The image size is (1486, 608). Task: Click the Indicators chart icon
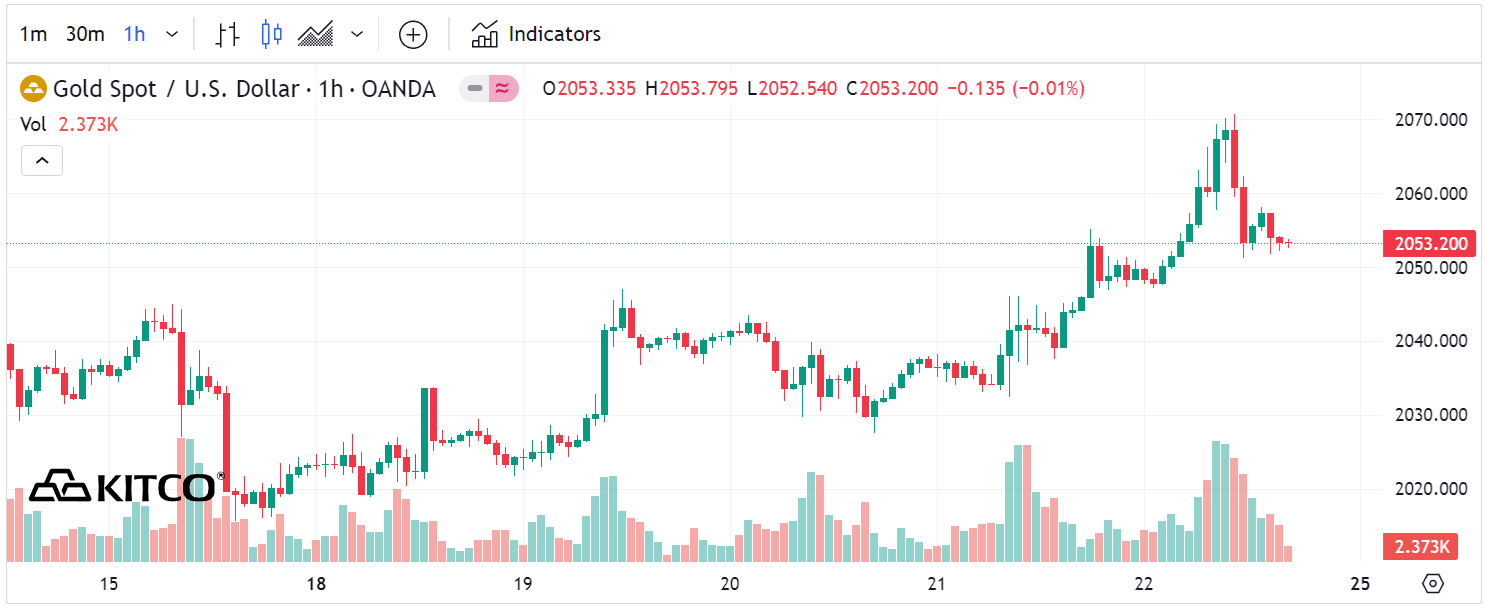(485, 35)
